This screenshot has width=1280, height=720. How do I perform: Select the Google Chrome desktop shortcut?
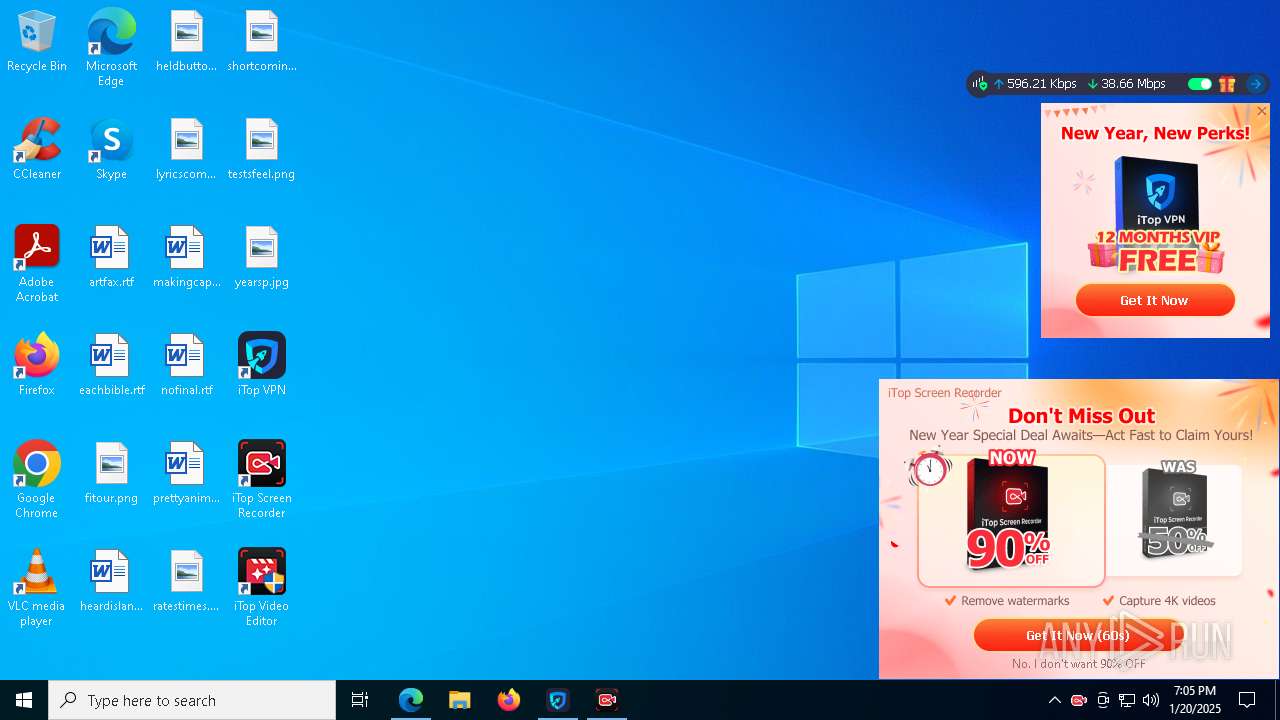(37, 480)
